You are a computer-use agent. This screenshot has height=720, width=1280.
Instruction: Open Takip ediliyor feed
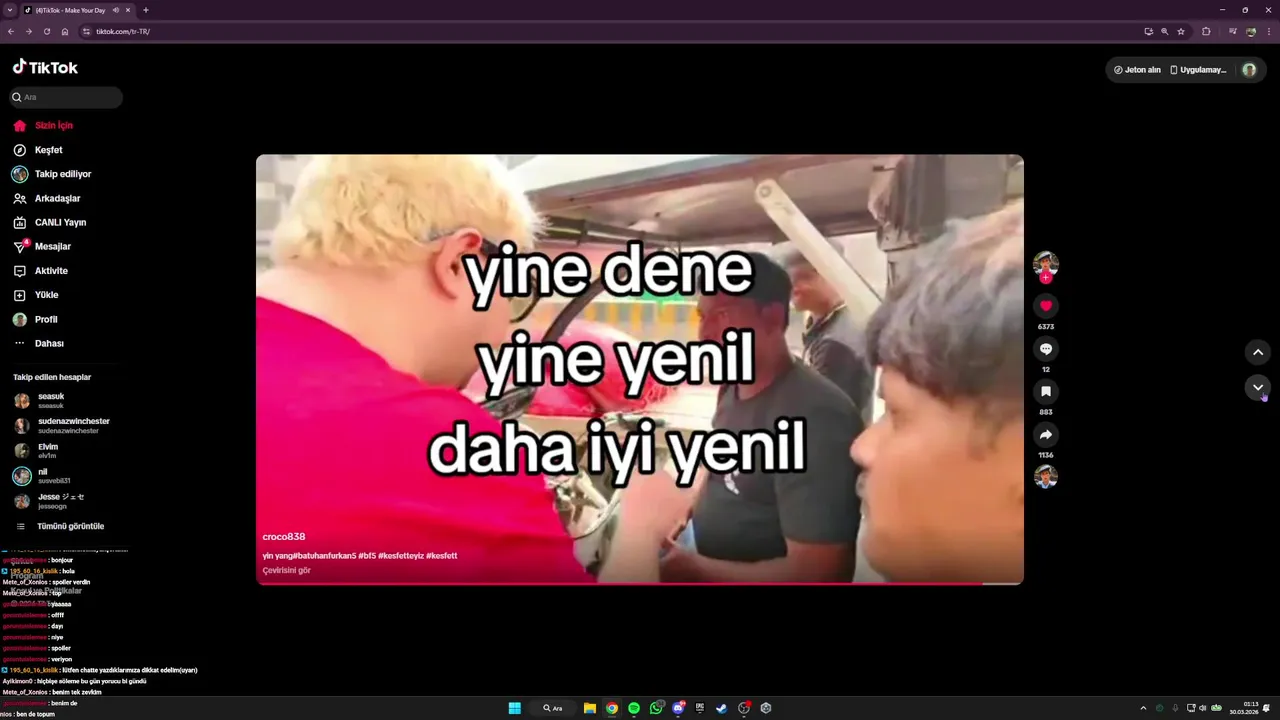pyautogui.click(x=52, y=174)
